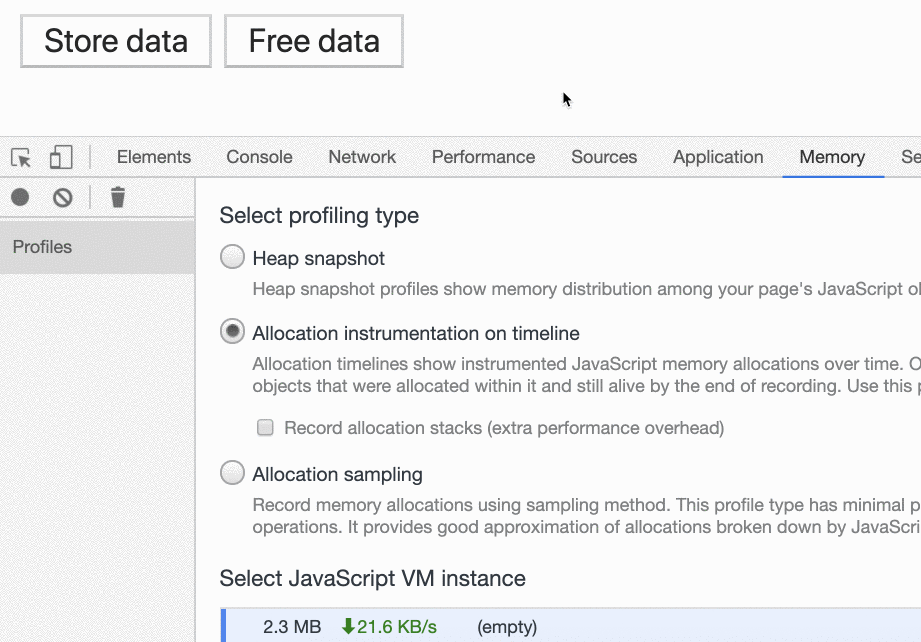This screenshot has width=921, height=642.
Task: Clear all profiles via the block icon
Action: point(62,197)
